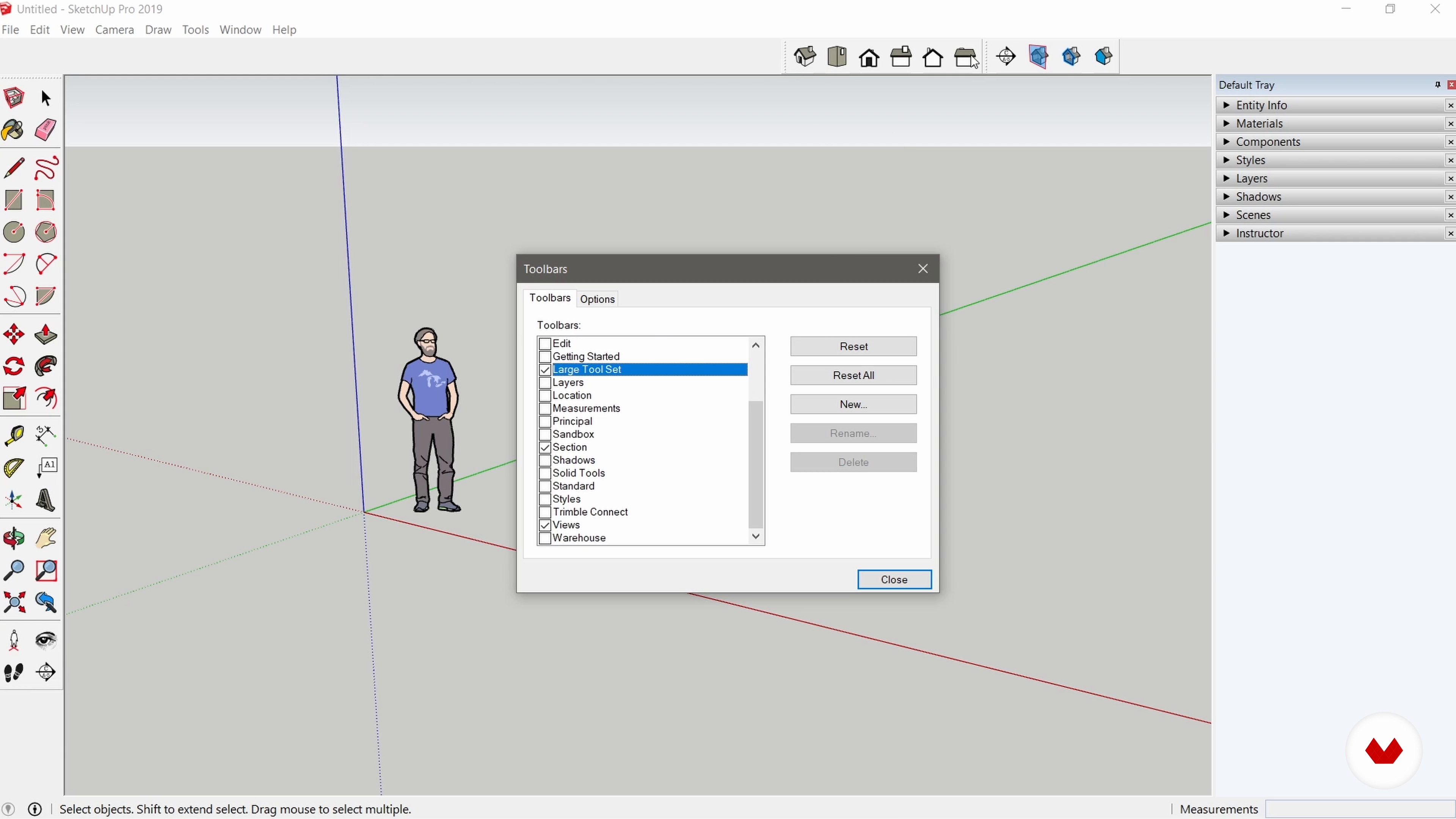Screen dimensions: 1456x819
Task: Pick the Select arrow tool
Action: coord(46,98)
